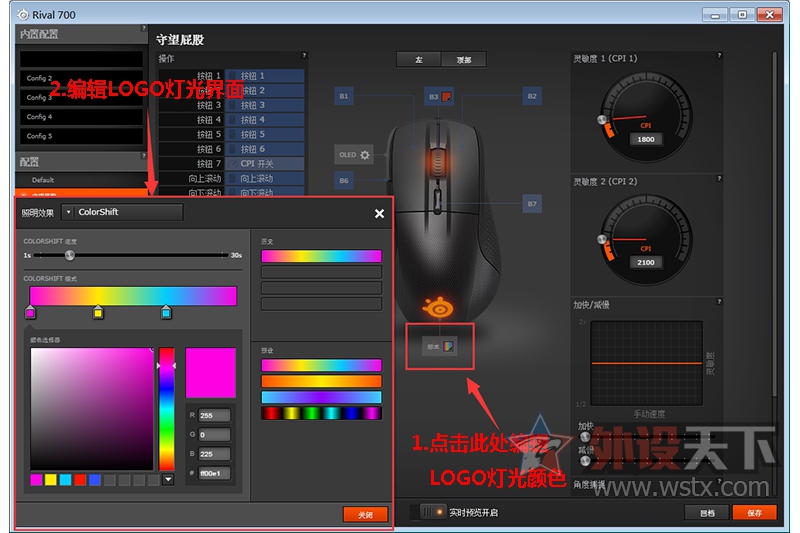Open help for 灵敏度 2 (CPI 2)

tap(719, 179)
